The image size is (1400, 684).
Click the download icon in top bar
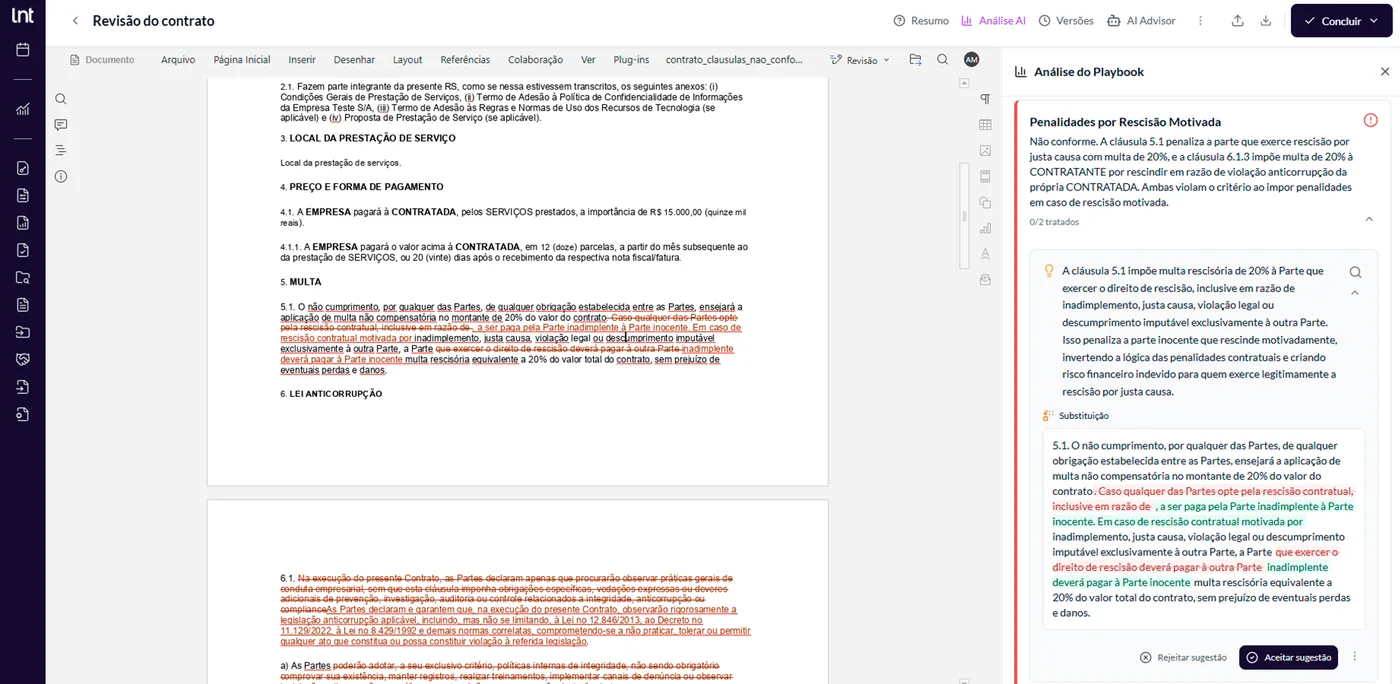(x=1266, y=21)
